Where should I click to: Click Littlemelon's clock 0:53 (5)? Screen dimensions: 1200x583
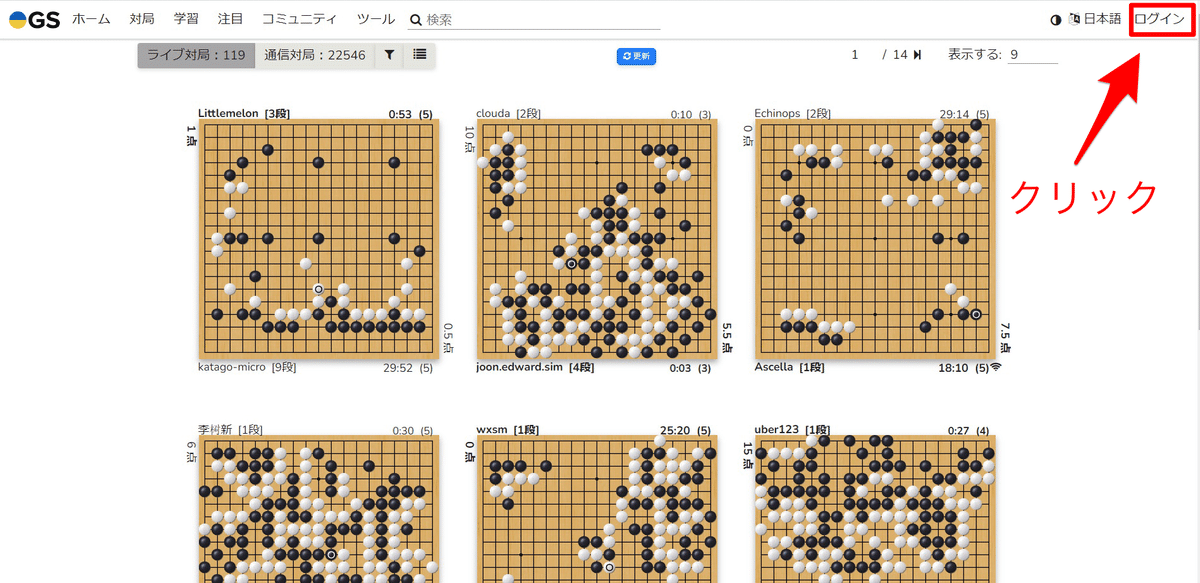tap(411, 114)
